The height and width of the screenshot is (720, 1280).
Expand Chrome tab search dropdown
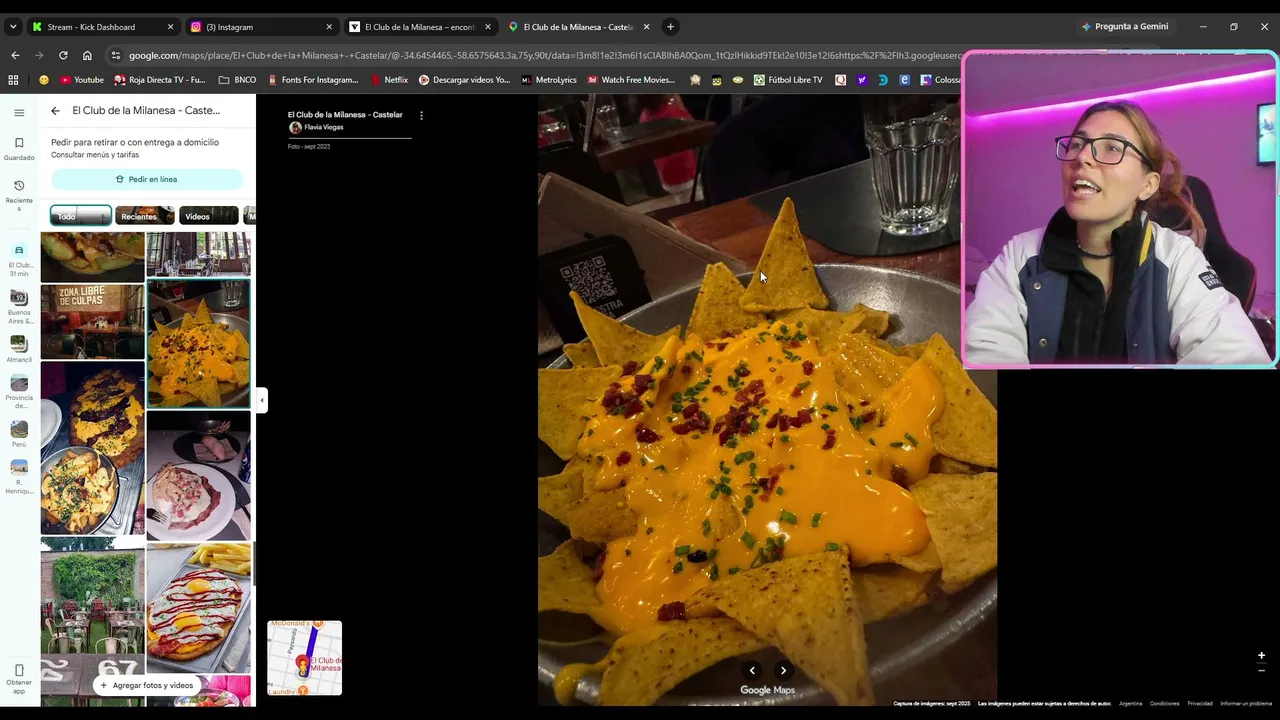click(x=12, y=27)
